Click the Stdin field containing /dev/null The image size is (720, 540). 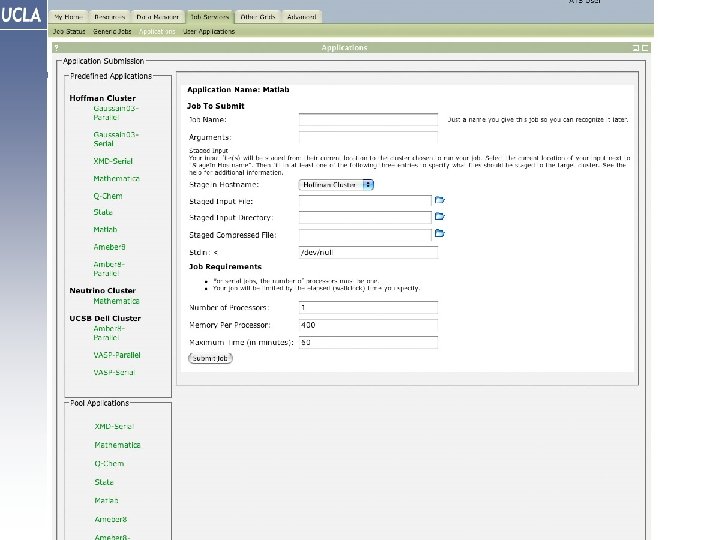click(368, 252)
